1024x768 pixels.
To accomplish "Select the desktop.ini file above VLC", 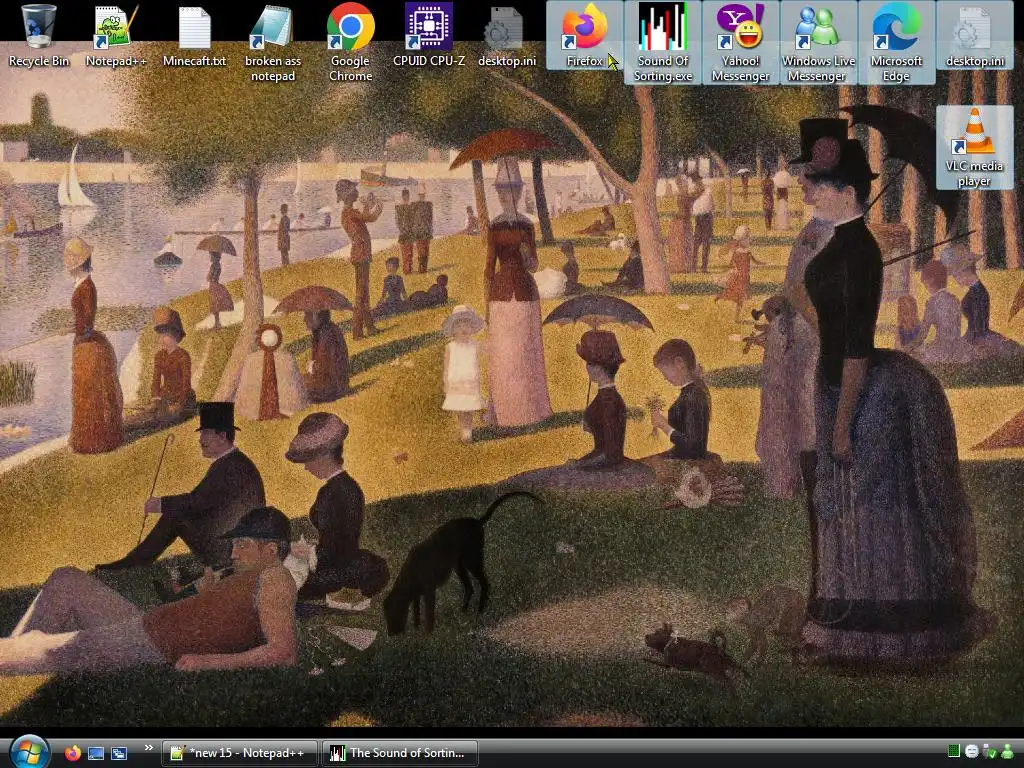I will [975, 36].
